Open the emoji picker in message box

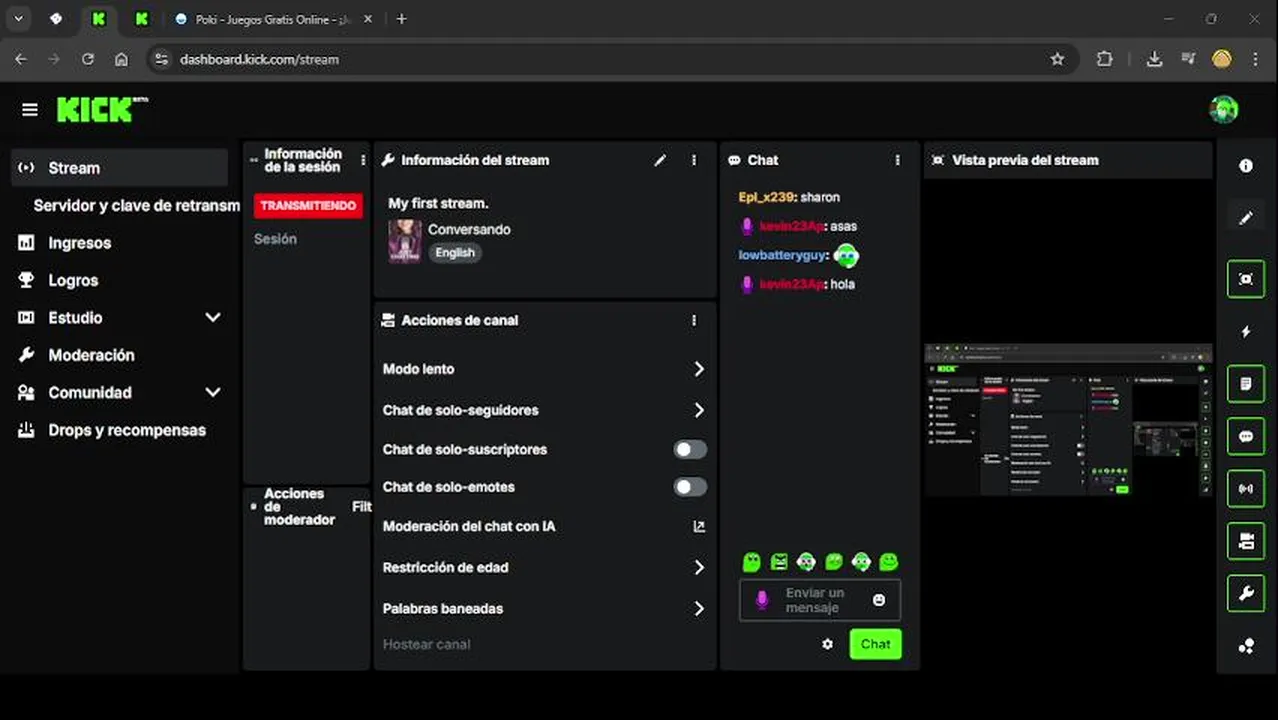coord(879,600)
